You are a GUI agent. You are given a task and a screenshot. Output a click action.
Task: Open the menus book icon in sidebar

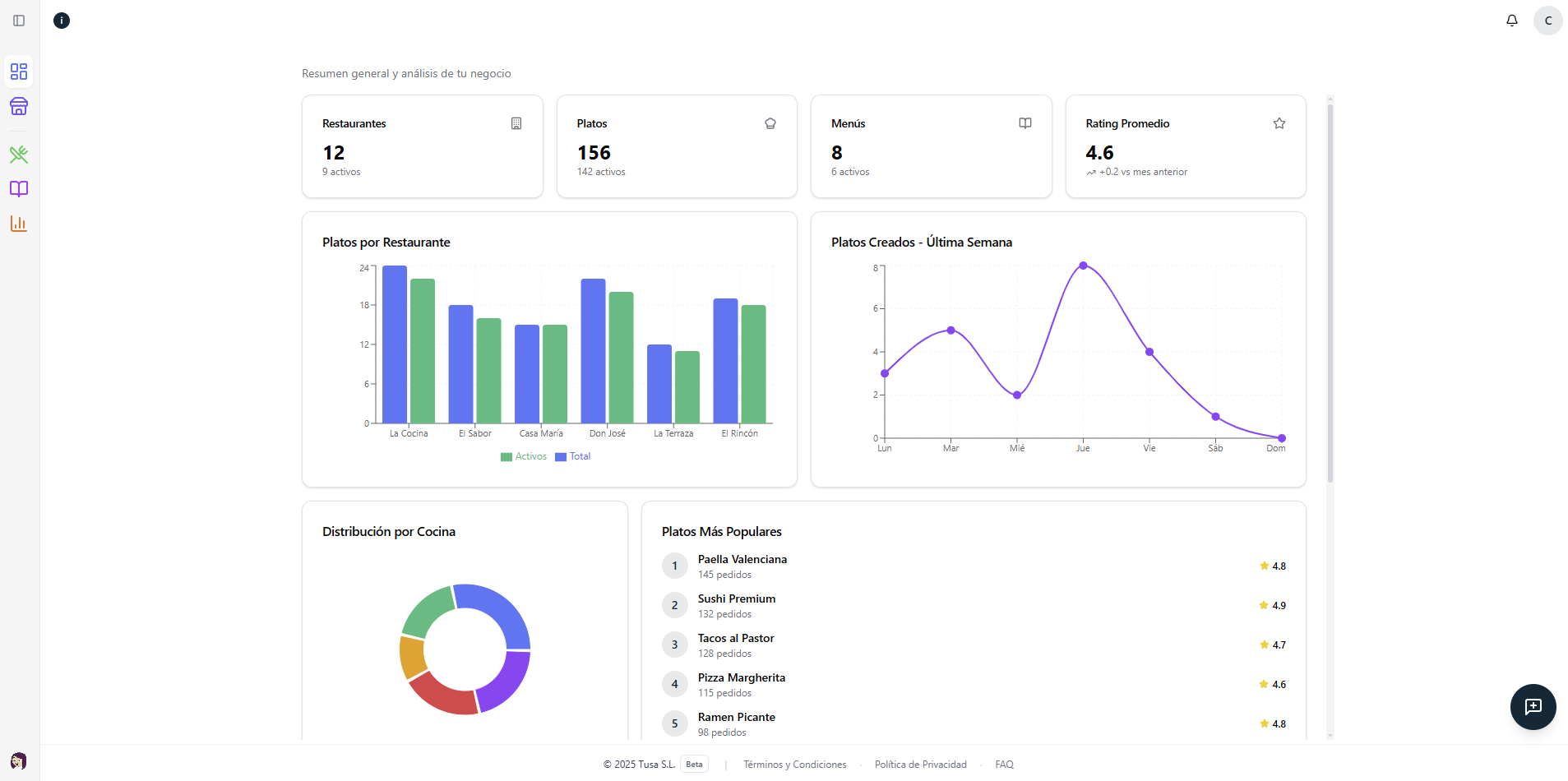click(x=19, y=189)
